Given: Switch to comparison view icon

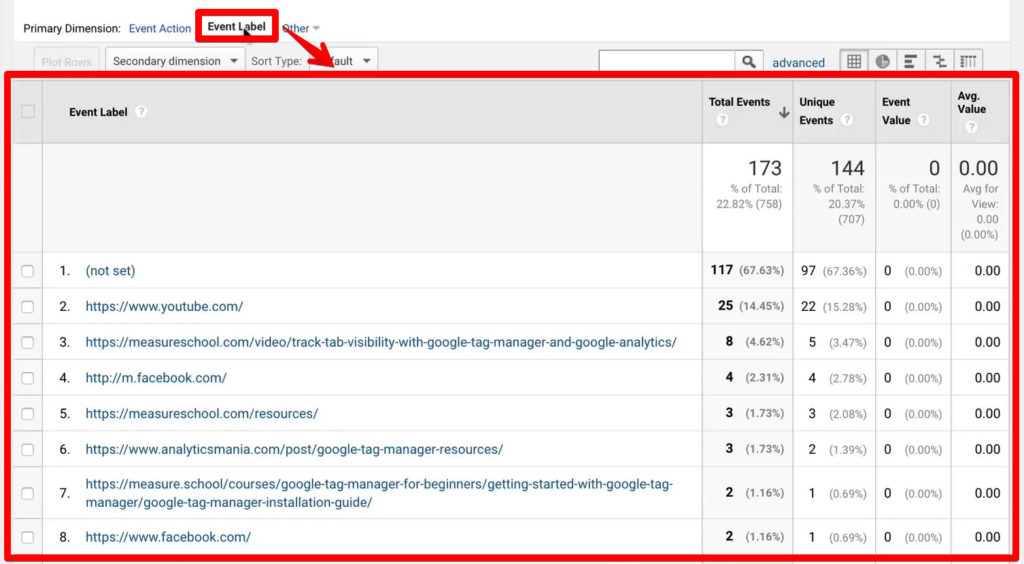Looking at the screenshot, I should pyautogui.click(x=940, y=61).
